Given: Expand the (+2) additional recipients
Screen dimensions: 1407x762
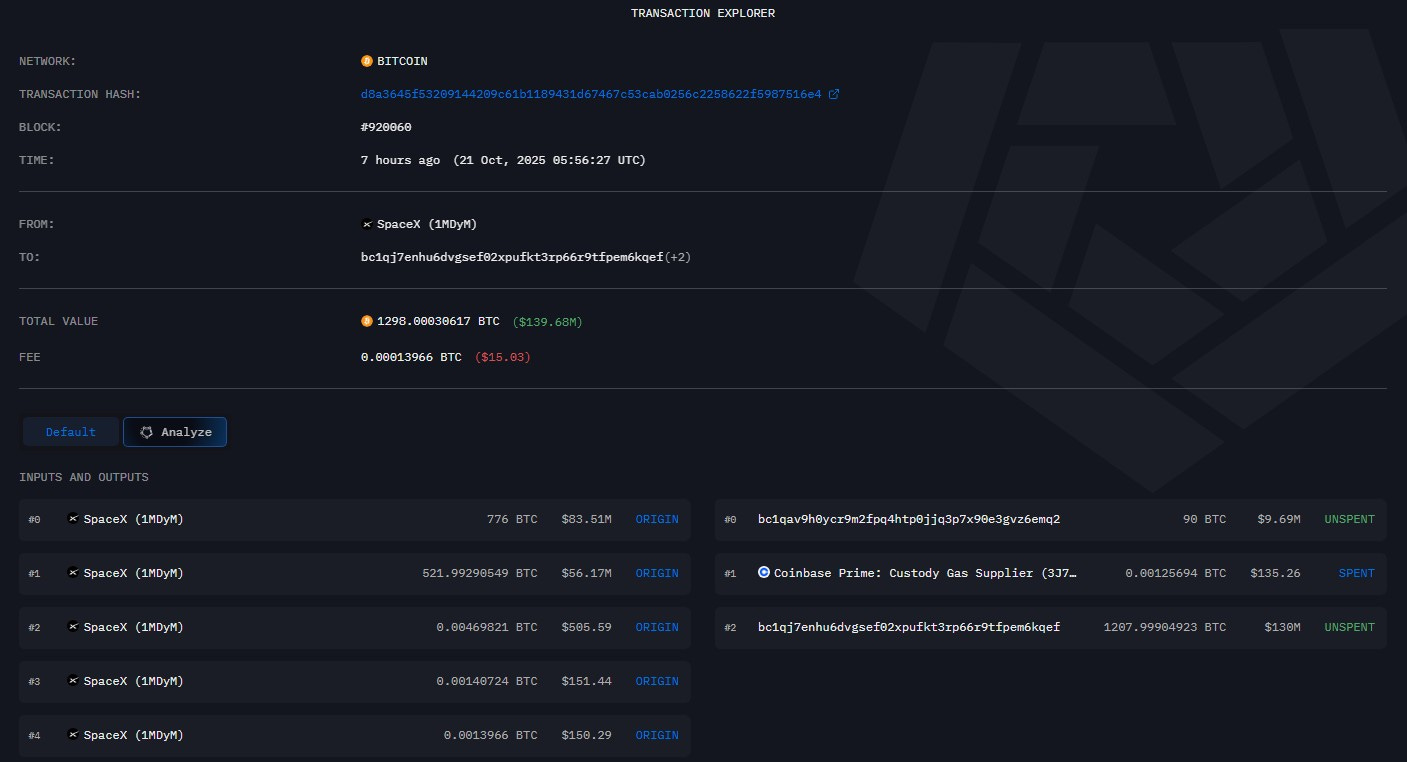Looking at the screenshot, I should point(678,257).
